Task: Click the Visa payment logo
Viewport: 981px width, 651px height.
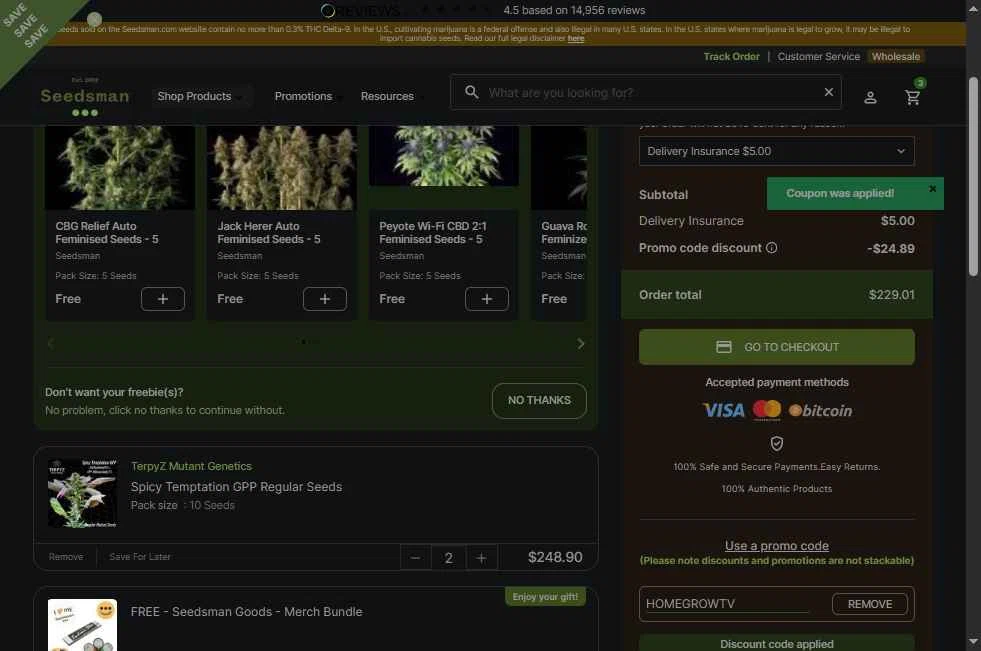Action: coord(724,410)
